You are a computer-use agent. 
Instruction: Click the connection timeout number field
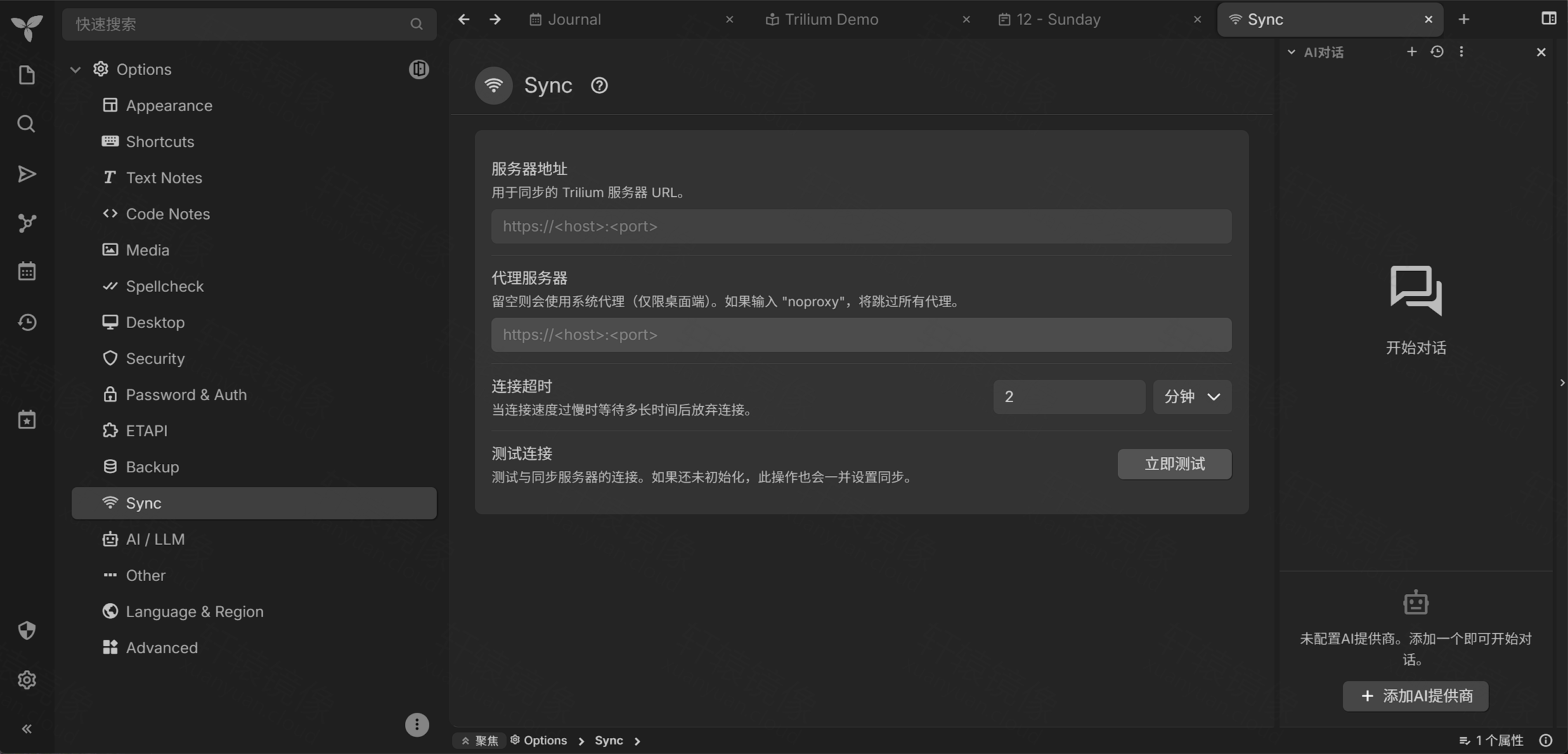(x=1069, y=397)
